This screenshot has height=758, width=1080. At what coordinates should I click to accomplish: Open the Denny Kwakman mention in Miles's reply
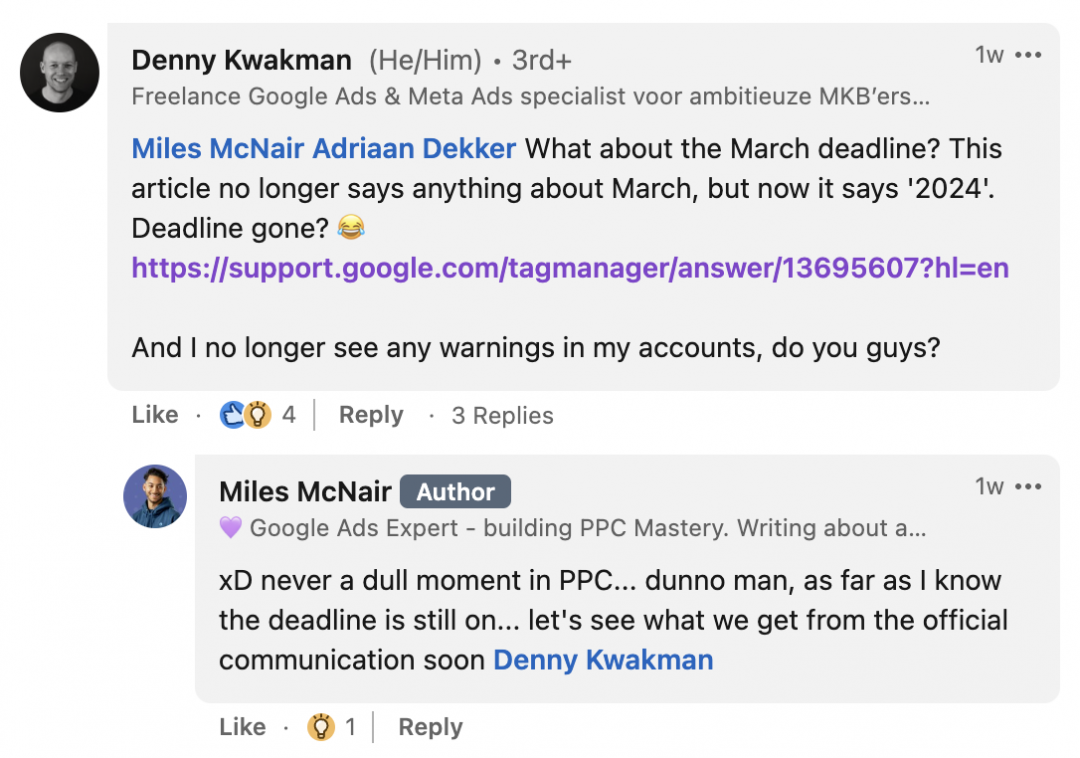click(x=603, y=660)
